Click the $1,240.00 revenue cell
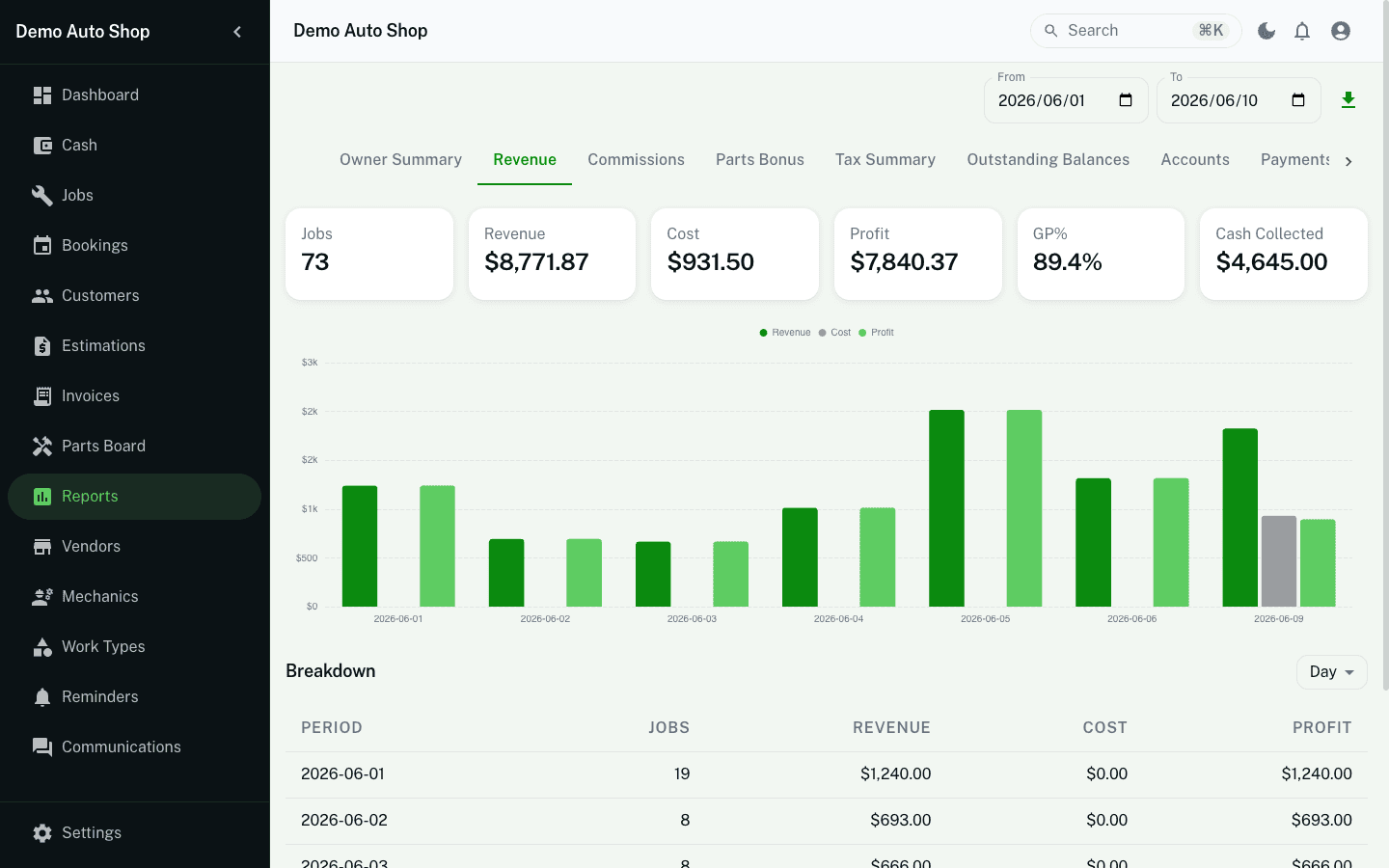The image size is (1389, 868). click(896, 774)
